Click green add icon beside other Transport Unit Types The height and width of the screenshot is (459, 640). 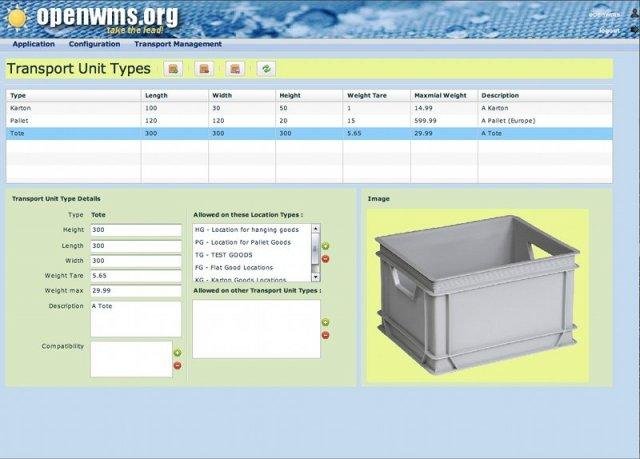point(325,322)
